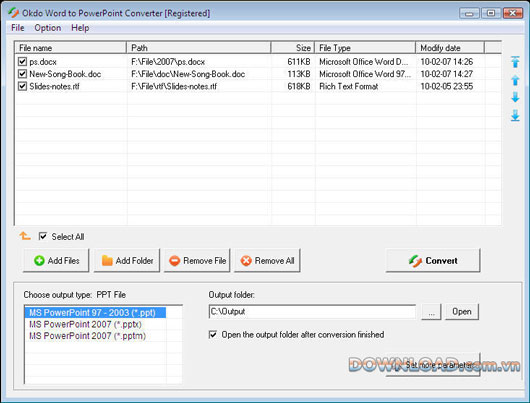Open the Help menu
The height and width of the screenshot is (403, 530).
tap(80, 28)
